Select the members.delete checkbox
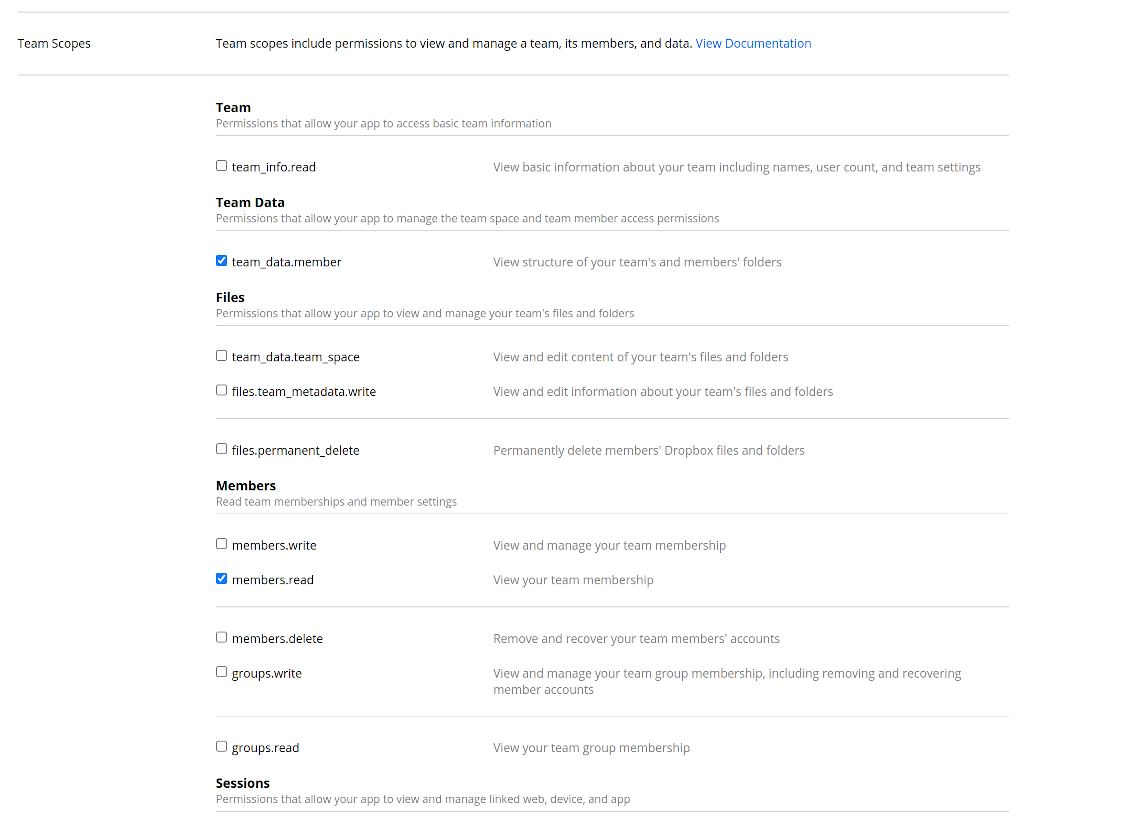Image resolution: width=1130 pixels, height=823 pixels. pyautogui.click(x=222, y=637)
